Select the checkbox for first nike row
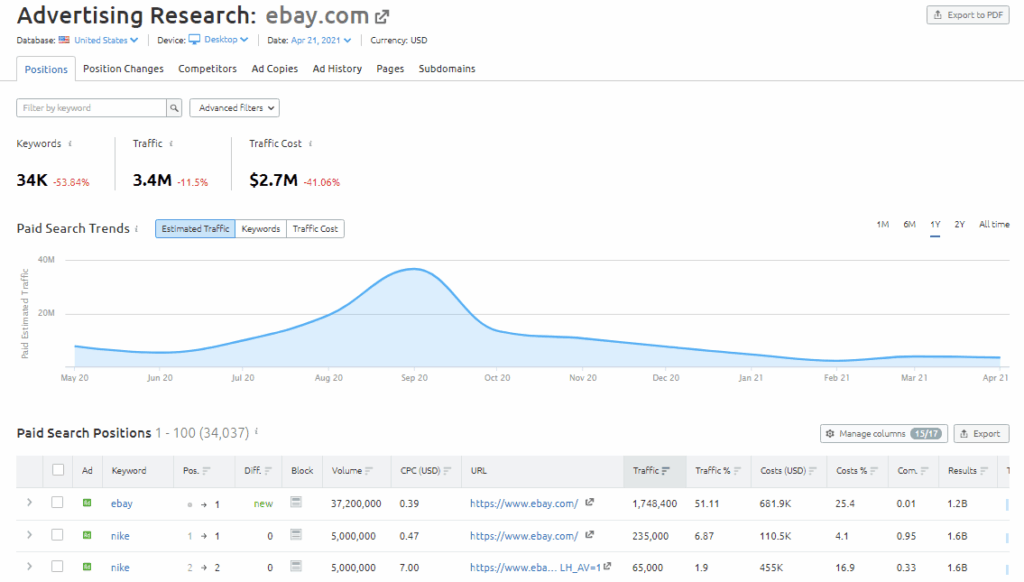The height and width of the screenshot is (582, 1024). pos(58,536)
